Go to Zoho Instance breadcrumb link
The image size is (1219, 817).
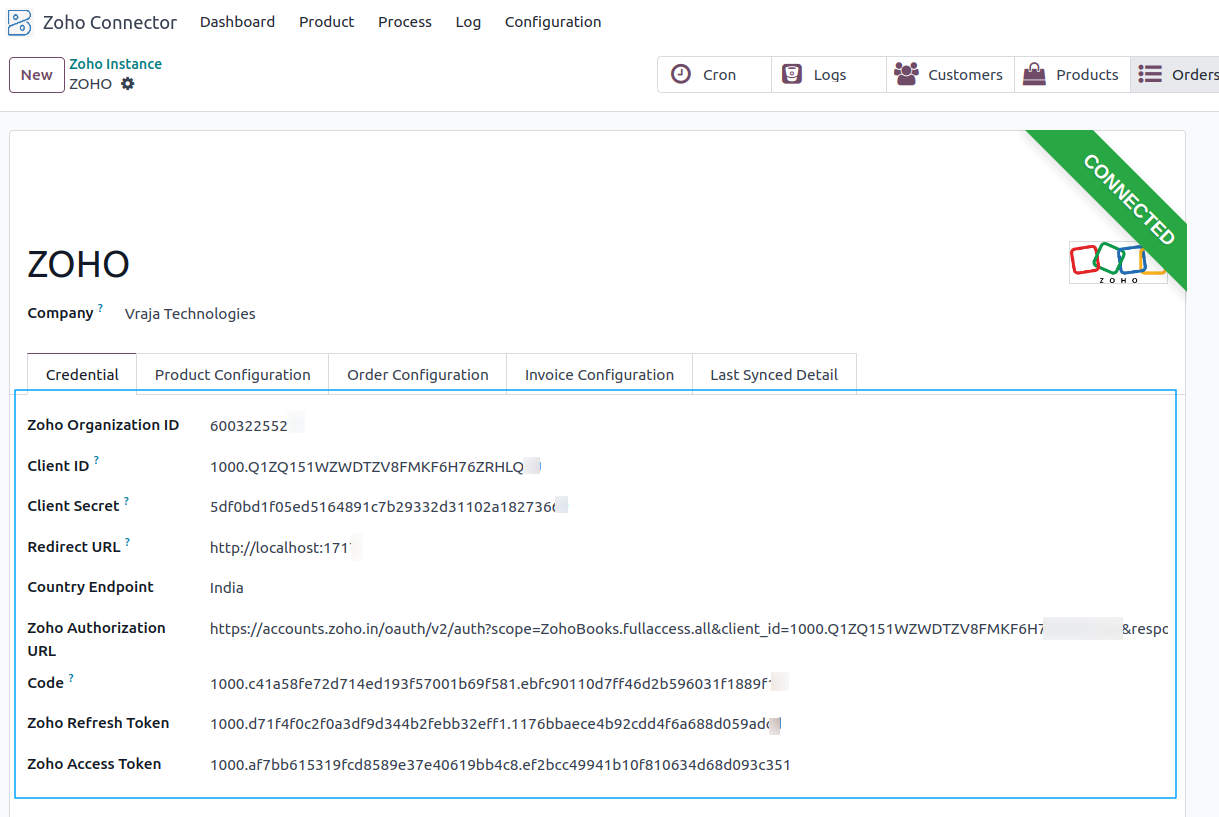[115, 64]
